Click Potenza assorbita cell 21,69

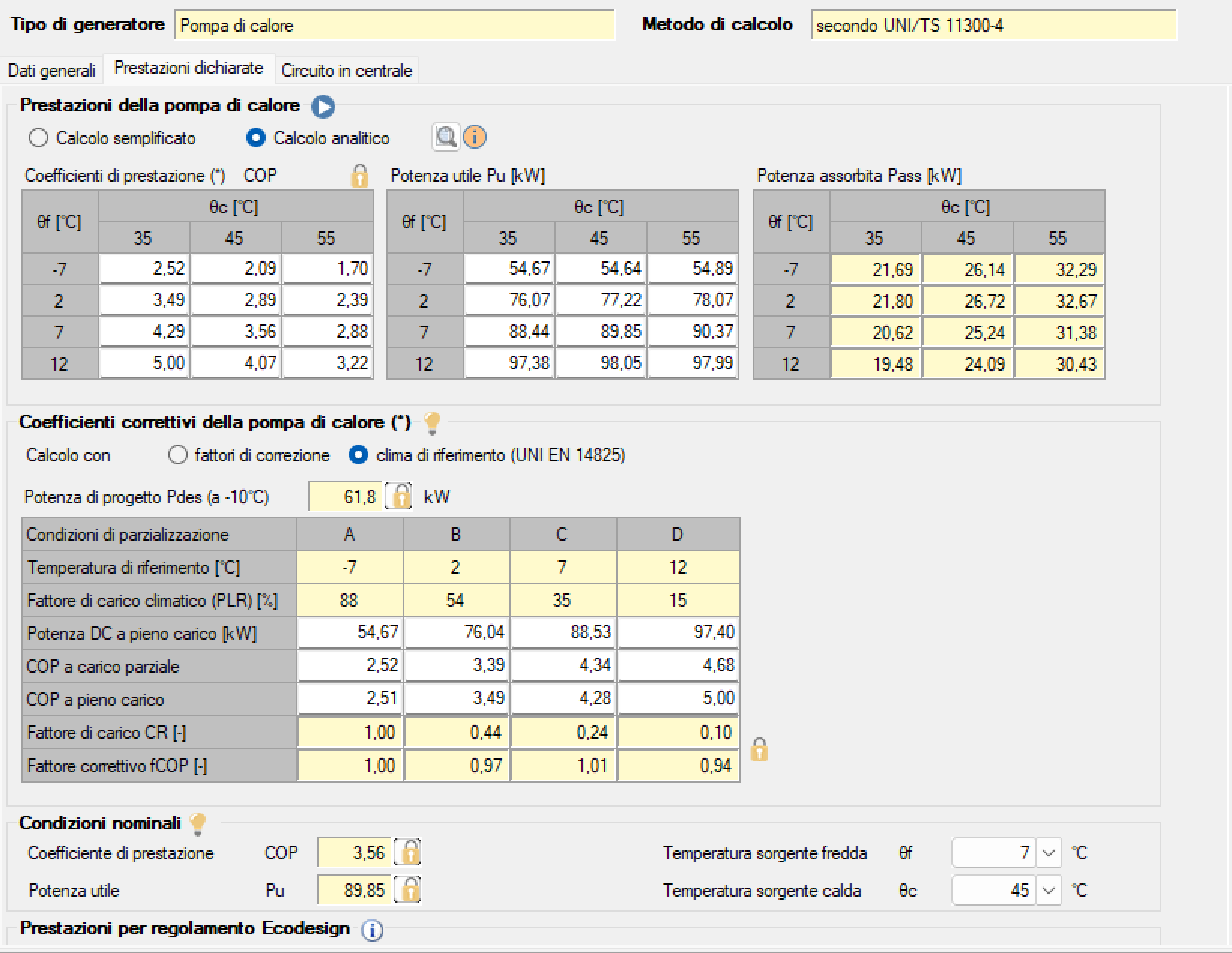click(x=876, y=269)
